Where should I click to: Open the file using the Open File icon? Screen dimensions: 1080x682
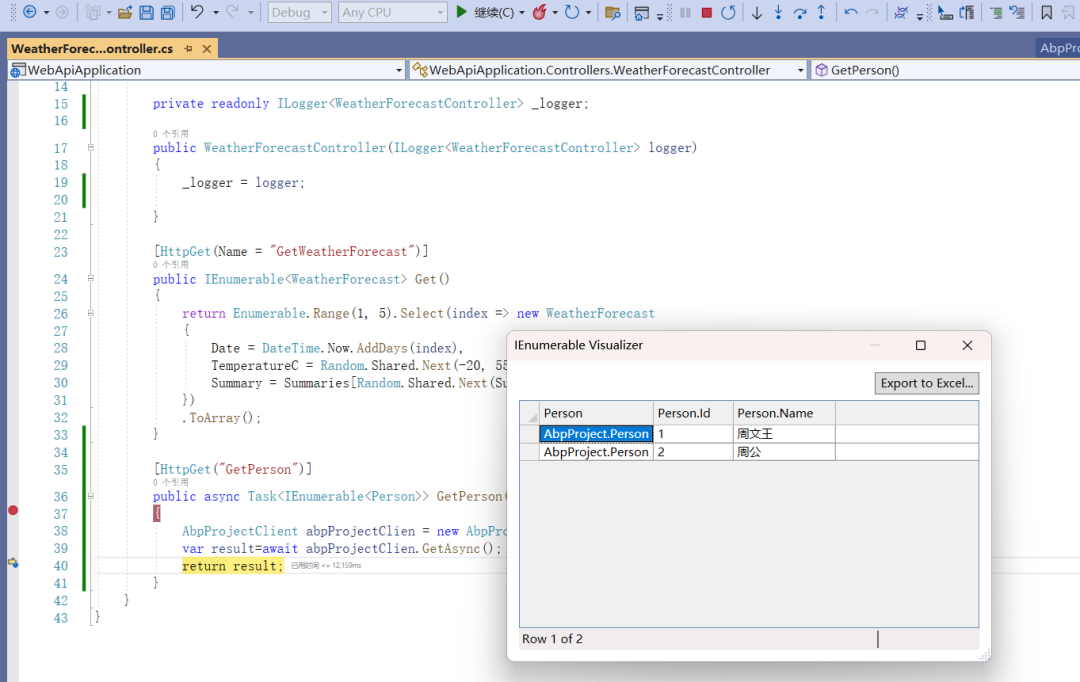pos(125,12)
